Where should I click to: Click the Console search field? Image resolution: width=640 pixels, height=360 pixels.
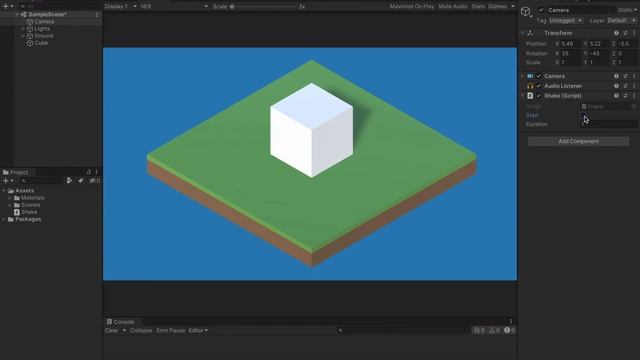tap(403, 331)
